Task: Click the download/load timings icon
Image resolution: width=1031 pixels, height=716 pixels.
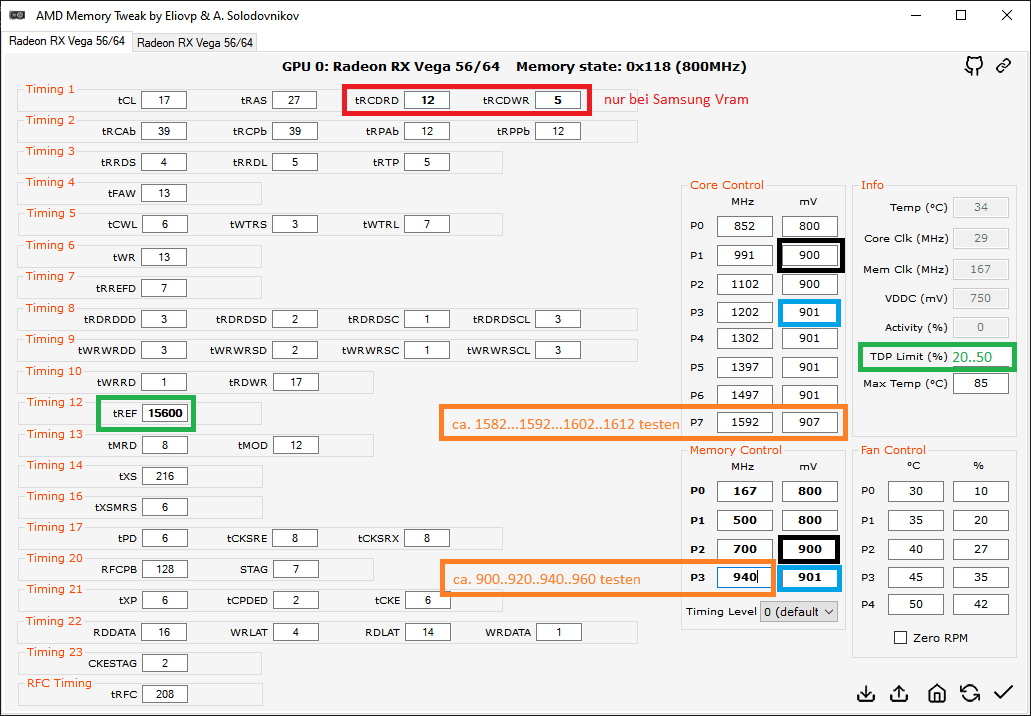Action: [867, 693]
